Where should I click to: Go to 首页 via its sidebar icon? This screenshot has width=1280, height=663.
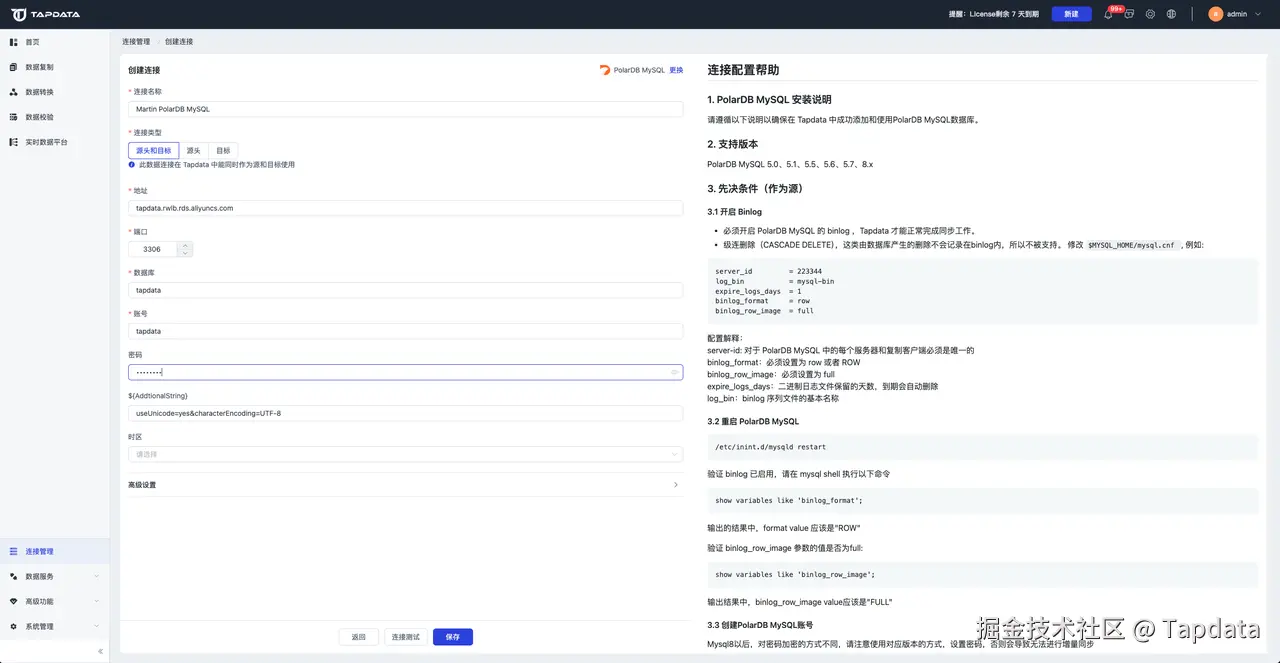click(x=13, y=42)
